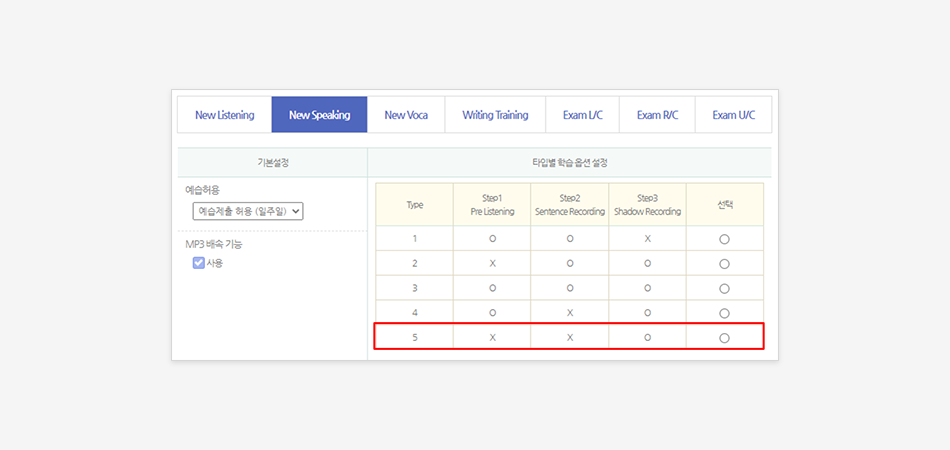Click the 예습허용 label
The height and width of the screenshot is (450, 950).
pos(202,190)
